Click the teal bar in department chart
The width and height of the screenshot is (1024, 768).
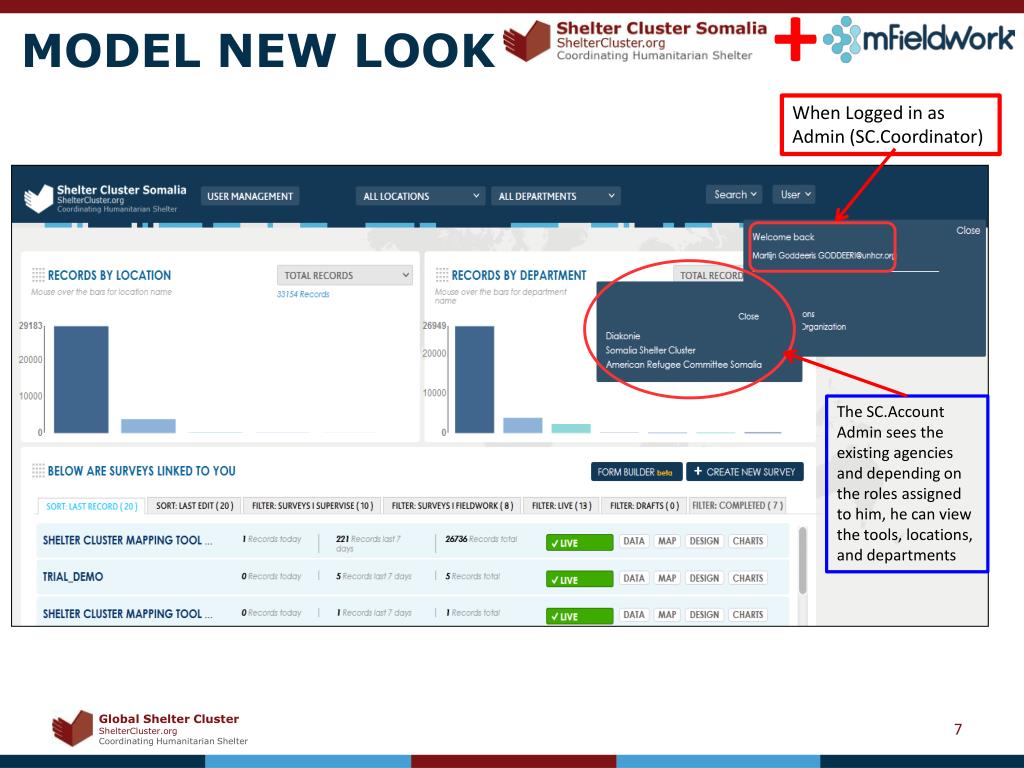click(571, 428)
